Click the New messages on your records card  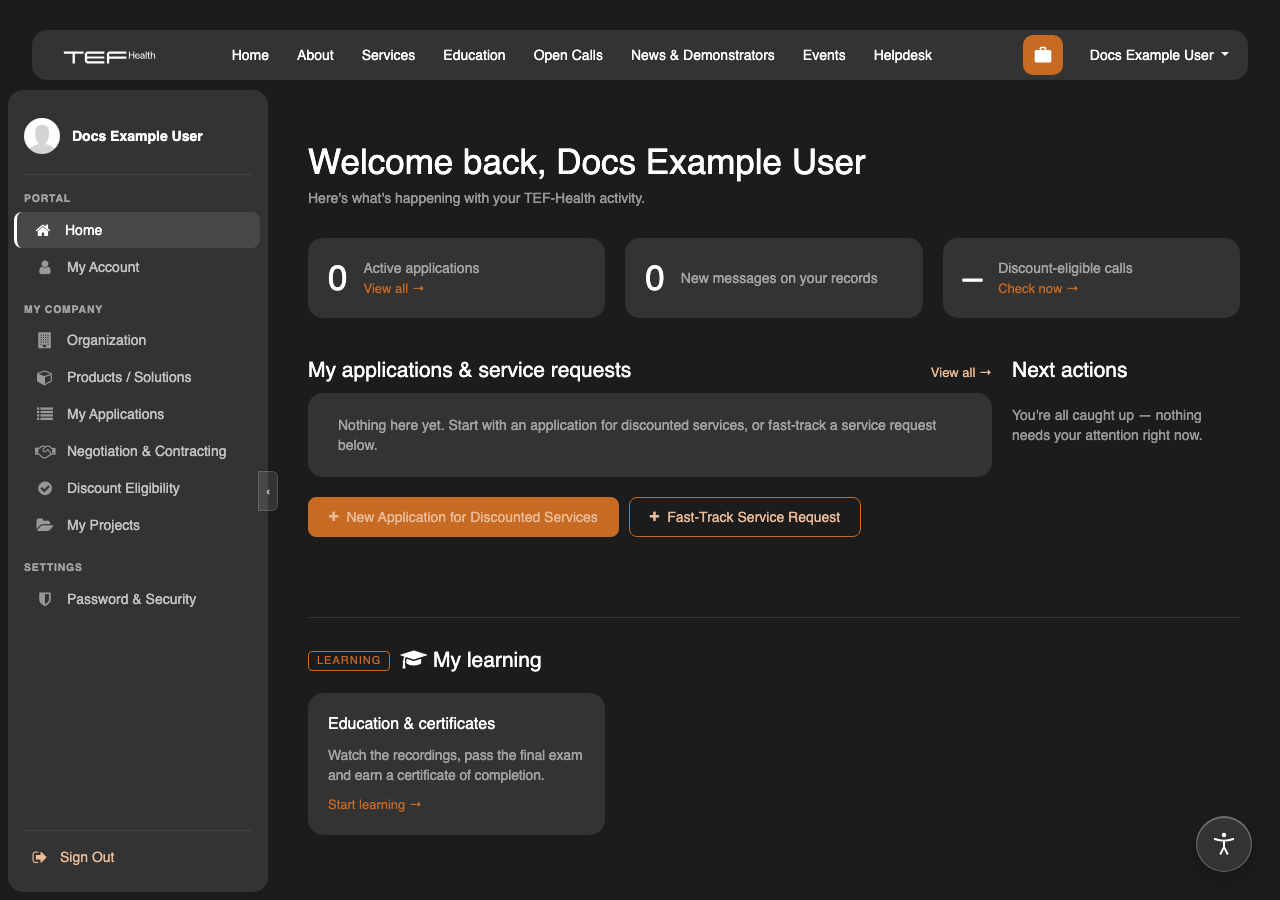[x=774, y=278]
